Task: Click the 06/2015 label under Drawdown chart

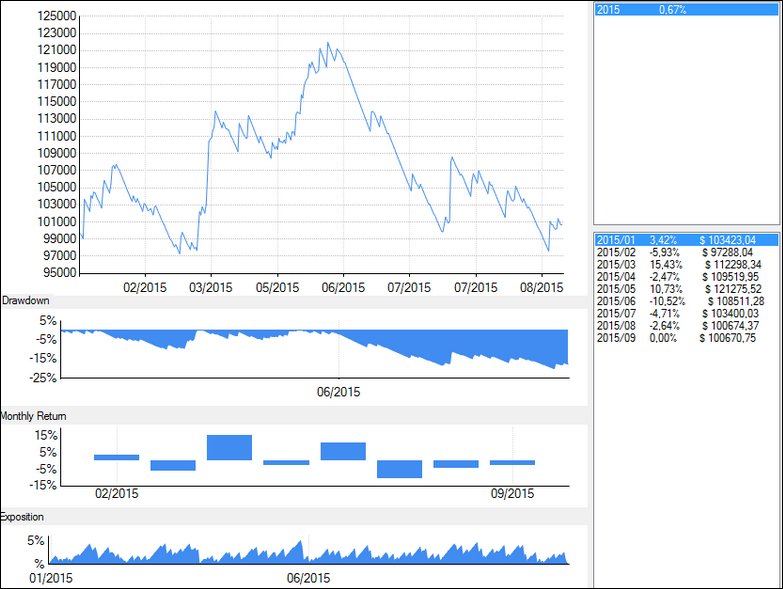Action: coord(338,392)
